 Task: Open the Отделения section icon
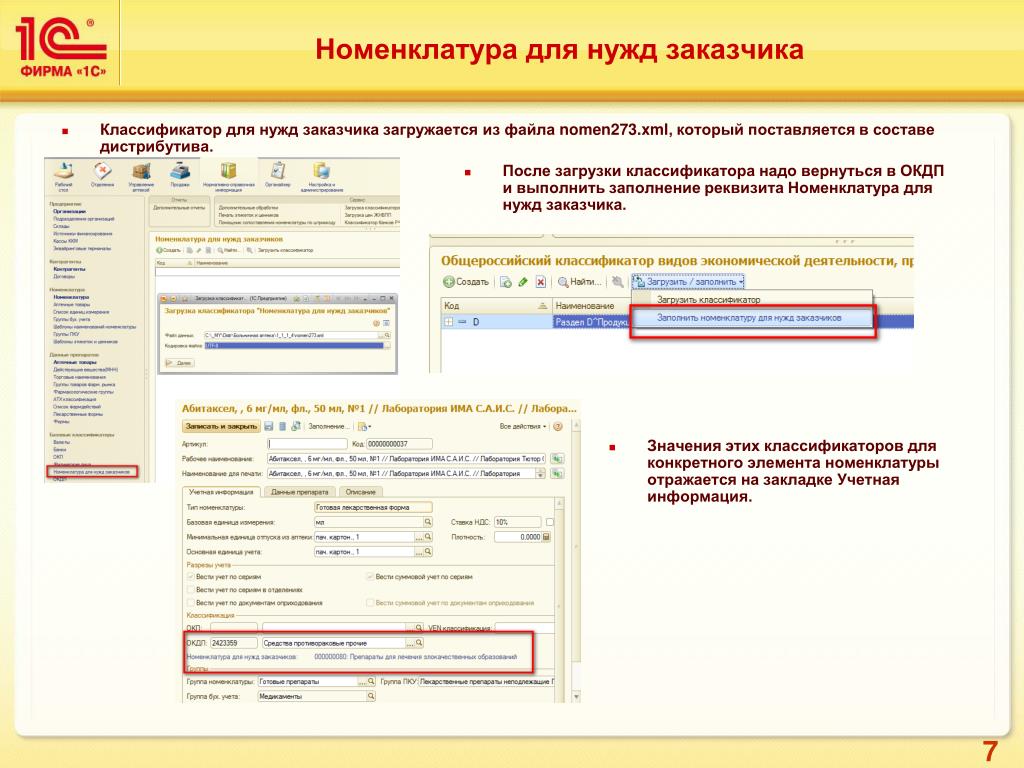pos(103,171)
